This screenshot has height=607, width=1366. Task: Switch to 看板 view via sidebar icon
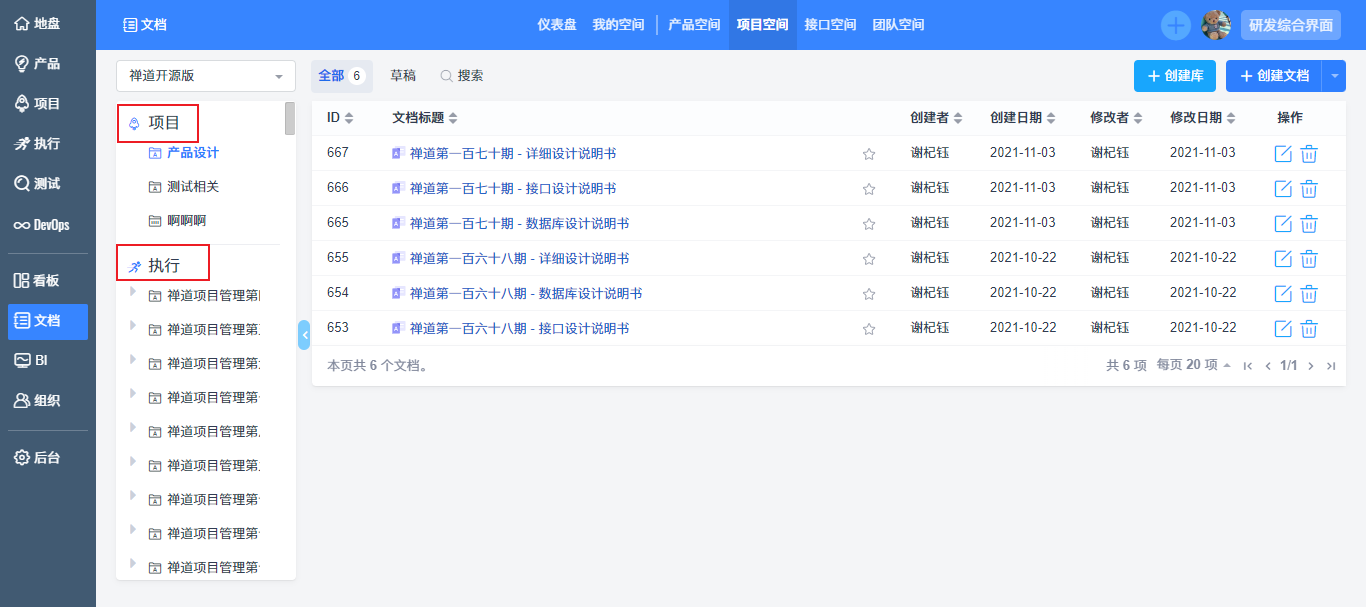point(42,279)
